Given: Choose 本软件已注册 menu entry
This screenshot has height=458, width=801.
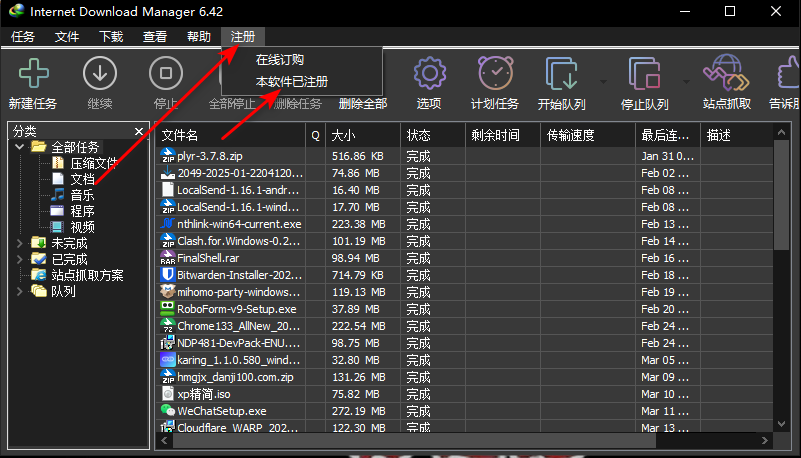Looking at the screenshot, I should tap(301, 82).
